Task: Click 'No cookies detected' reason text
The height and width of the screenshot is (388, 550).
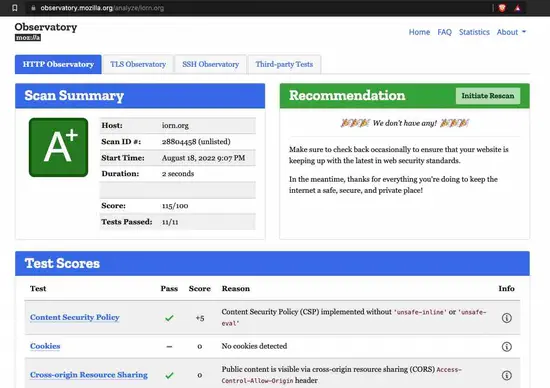Action: coord(254,346)
